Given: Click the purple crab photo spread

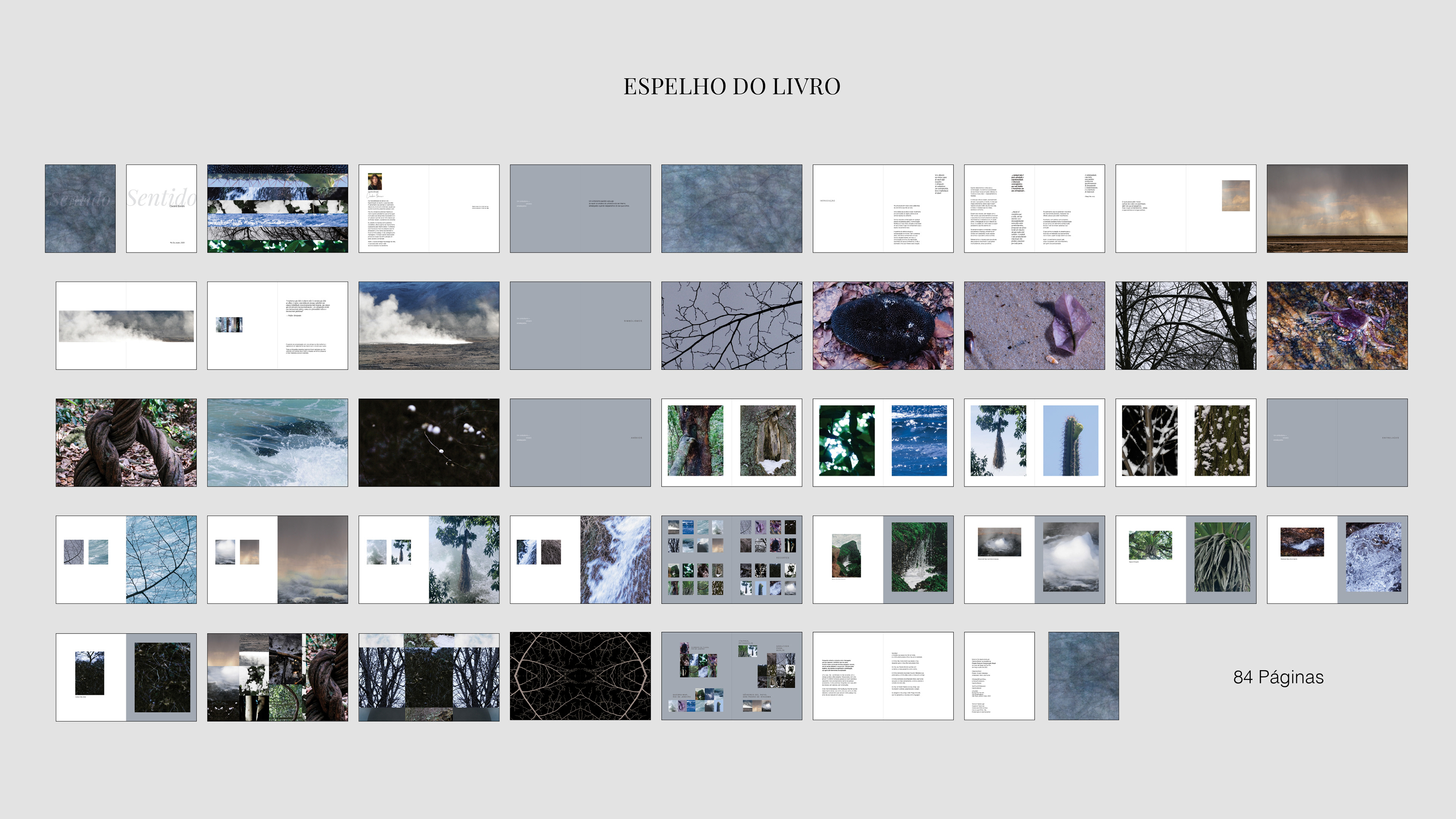Looking at the screenshot, I should click(x=1337, y=326).
